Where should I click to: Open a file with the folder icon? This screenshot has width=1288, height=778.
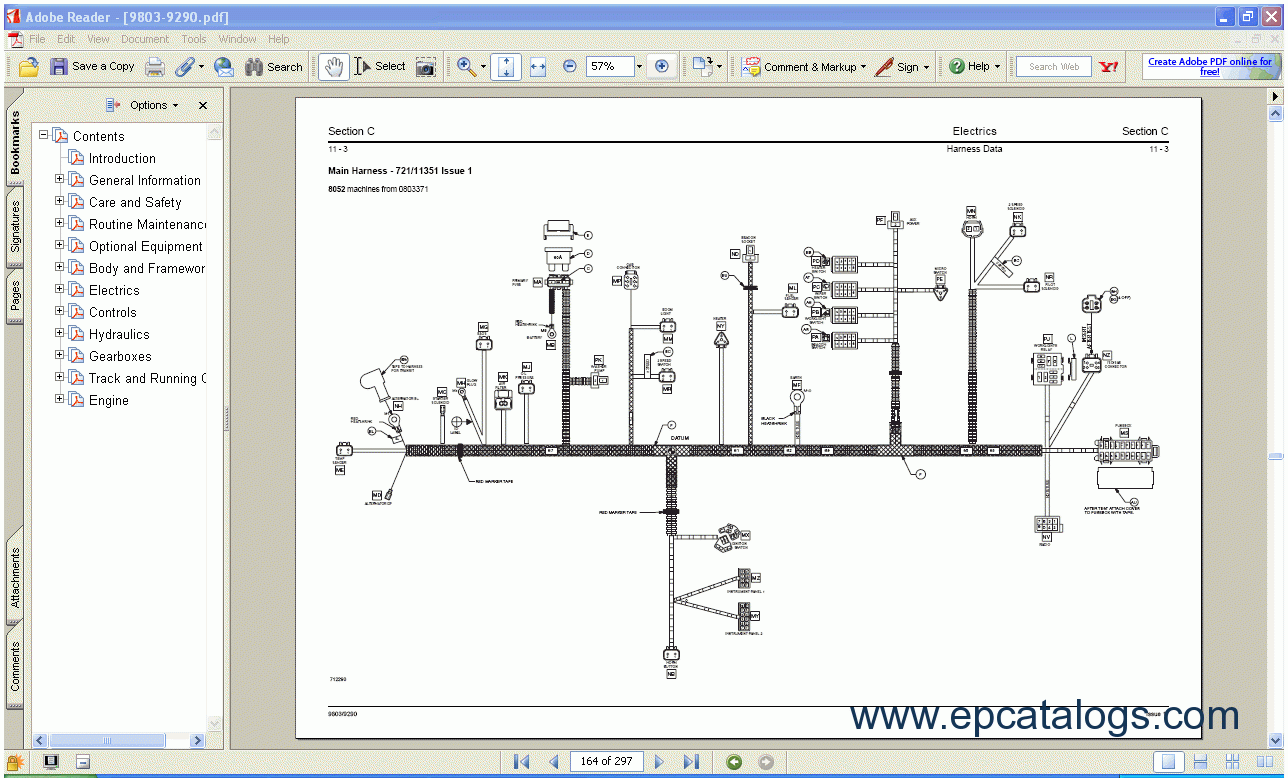tap(28, 67)
